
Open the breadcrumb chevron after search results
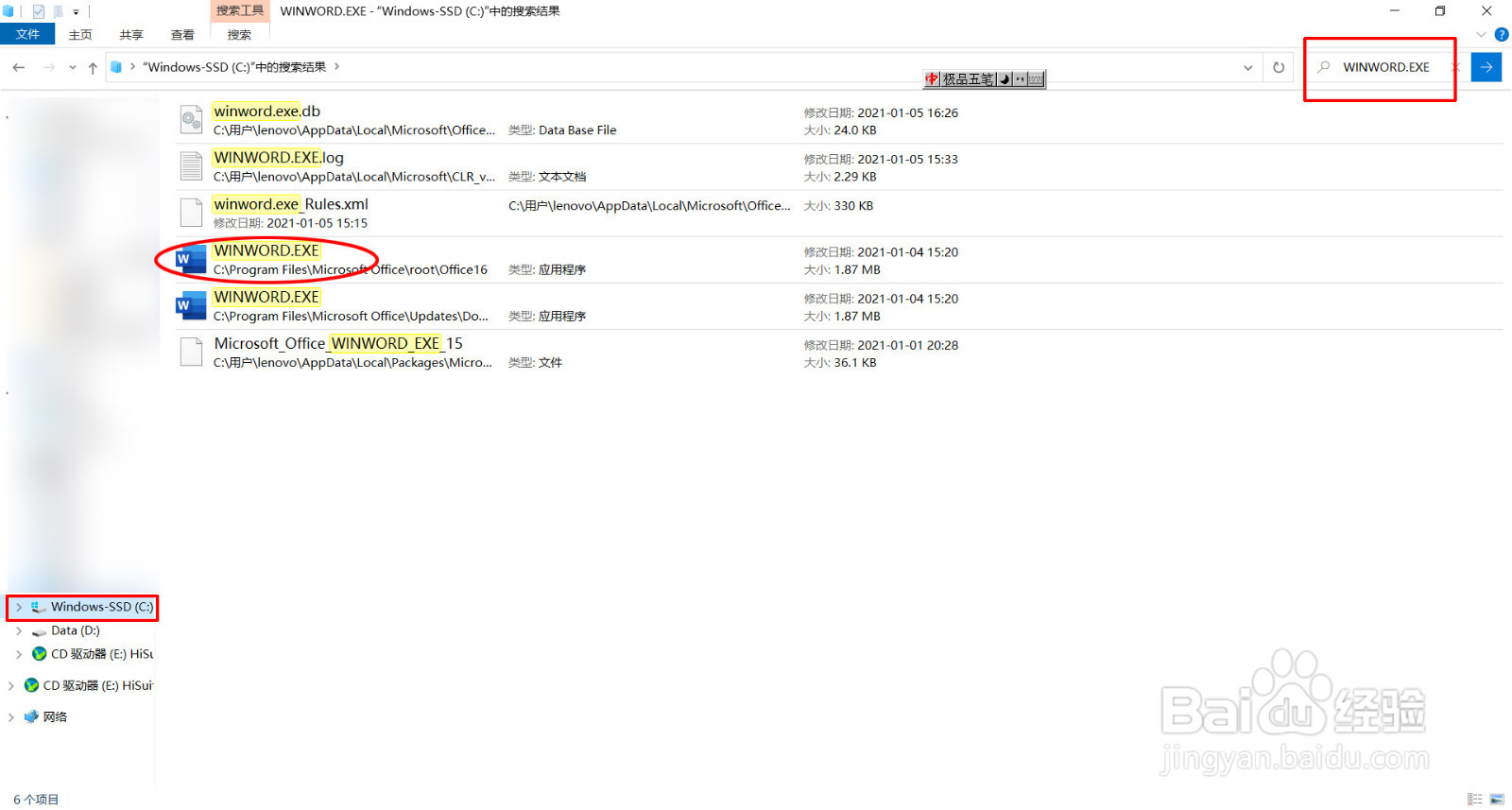tap(336, 67)
